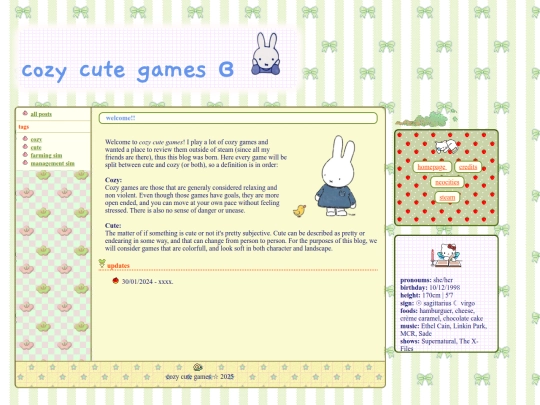
Task: Click the music: Ethel Cain line
Action: [x=444, y=330]
